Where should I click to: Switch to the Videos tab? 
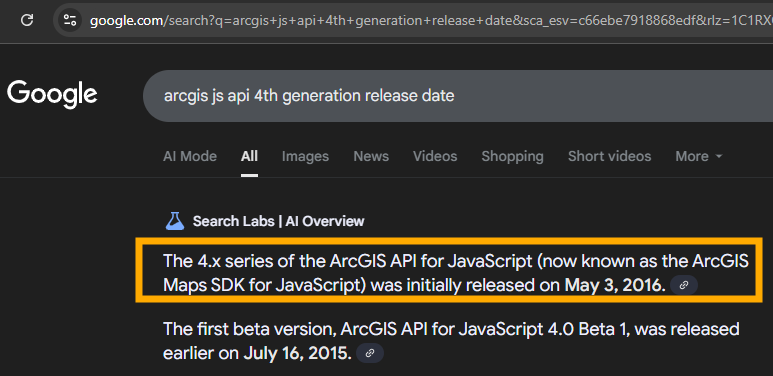point(435,157)
